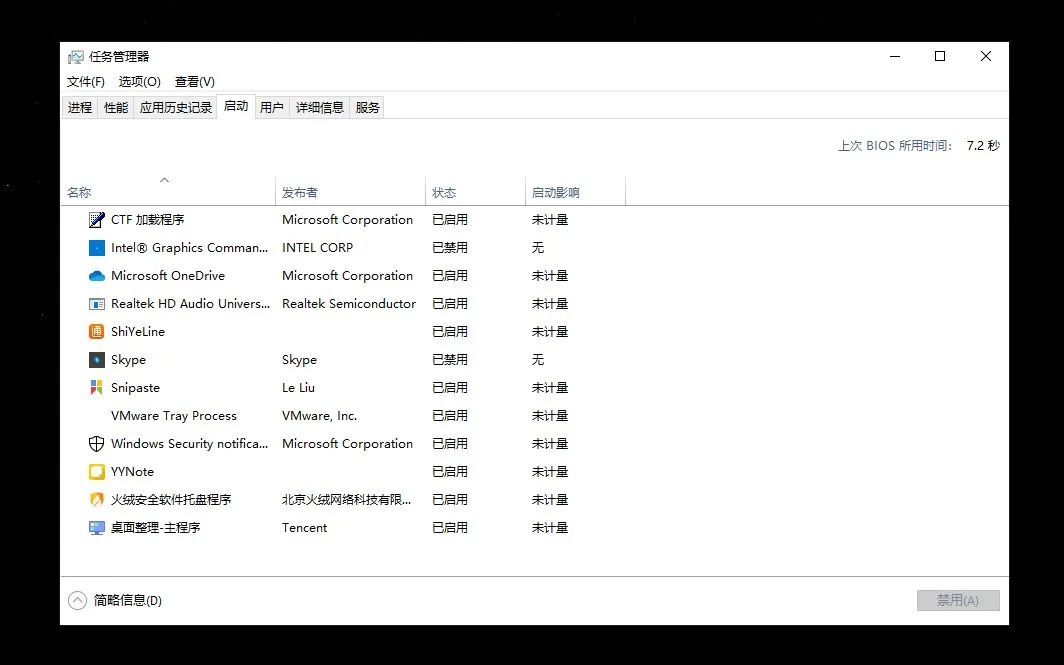Switch to the 性能 tab

point(116,107)
